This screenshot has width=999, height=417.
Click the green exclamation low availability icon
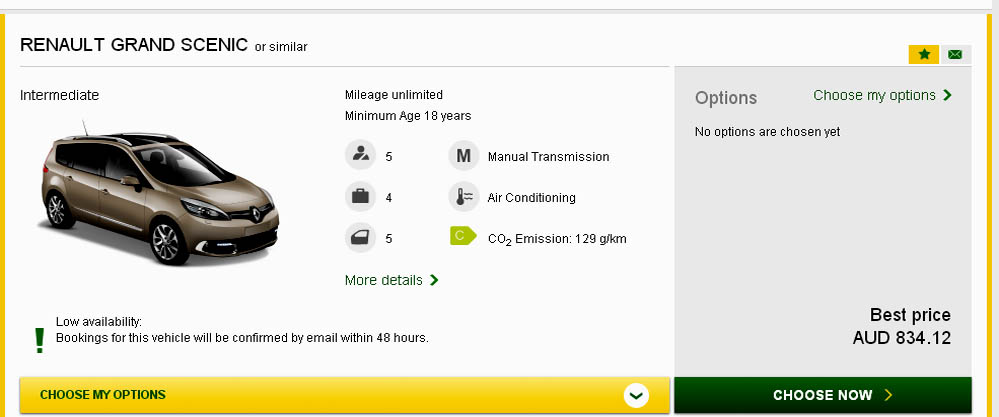[x=40, y=339]
